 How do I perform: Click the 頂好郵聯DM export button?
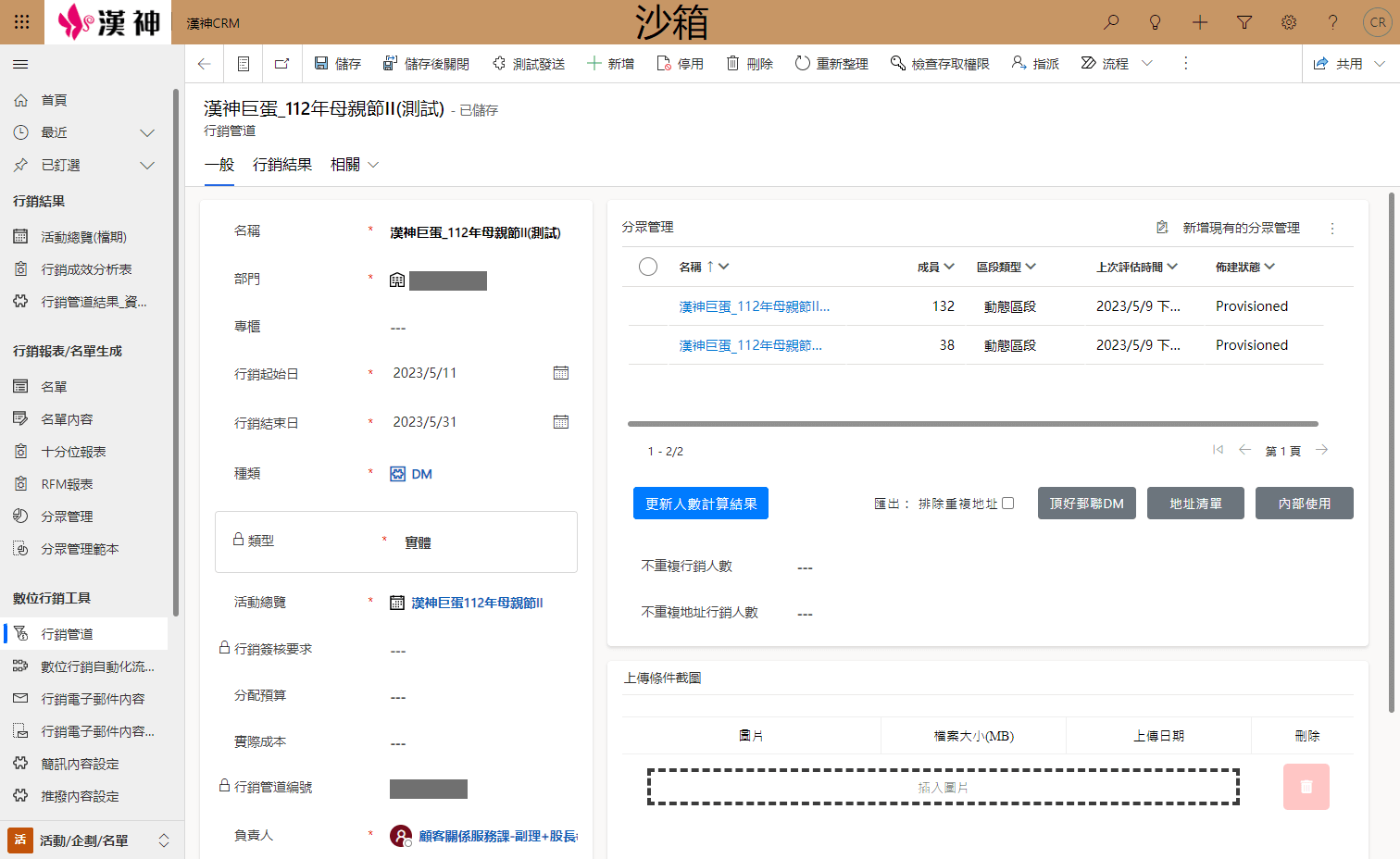pyautogui.click(x=1087, y=504)
